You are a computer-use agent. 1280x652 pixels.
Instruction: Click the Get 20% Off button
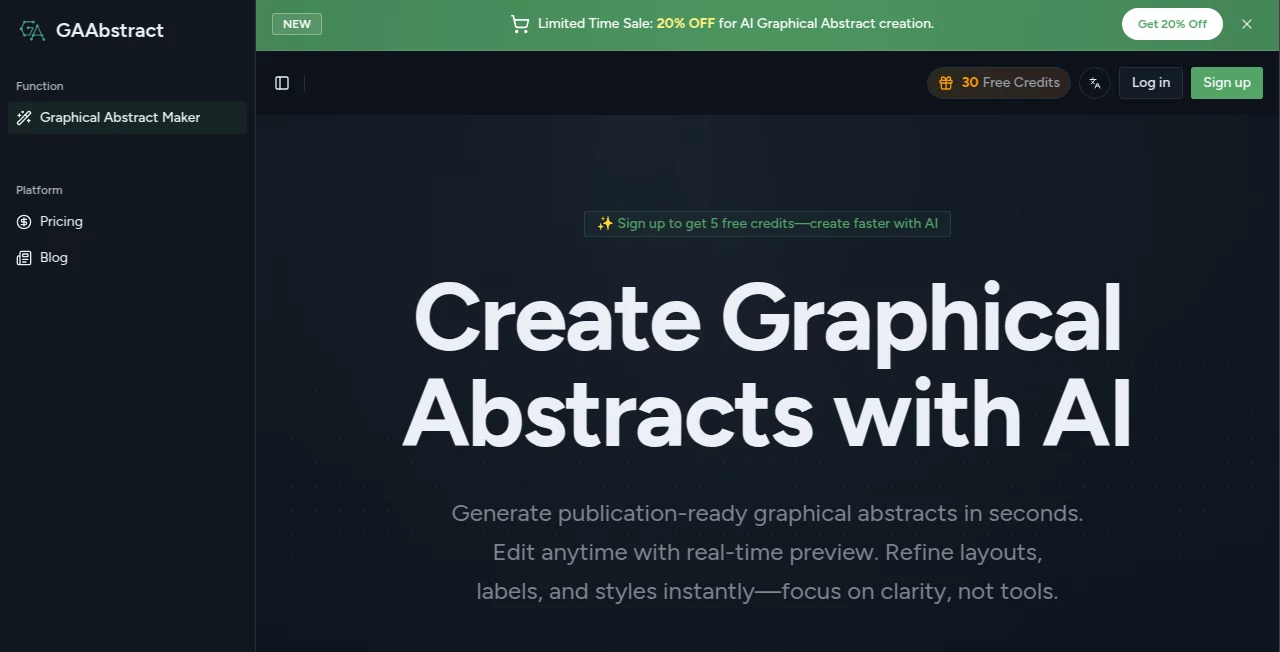(x=1171, y=23)
